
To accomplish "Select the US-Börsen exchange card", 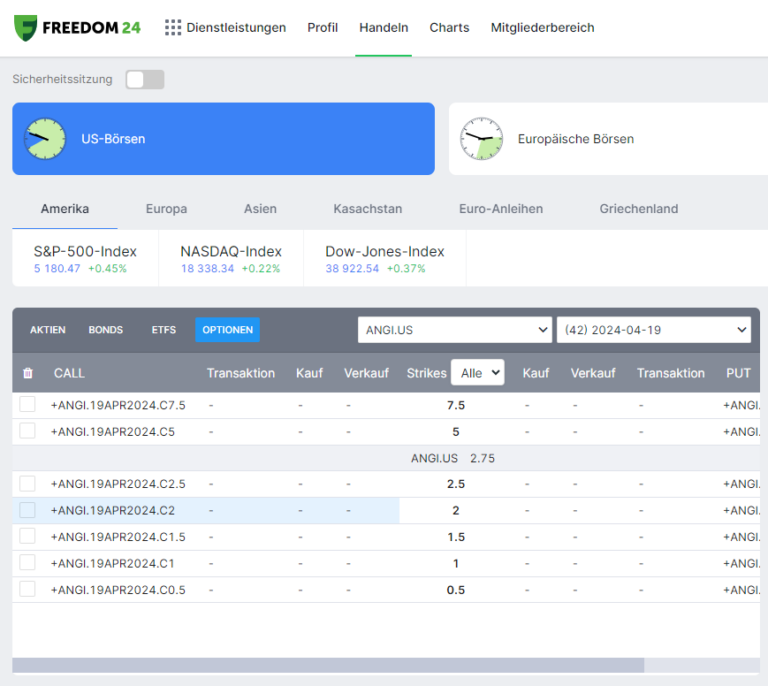I will [223, 139].
